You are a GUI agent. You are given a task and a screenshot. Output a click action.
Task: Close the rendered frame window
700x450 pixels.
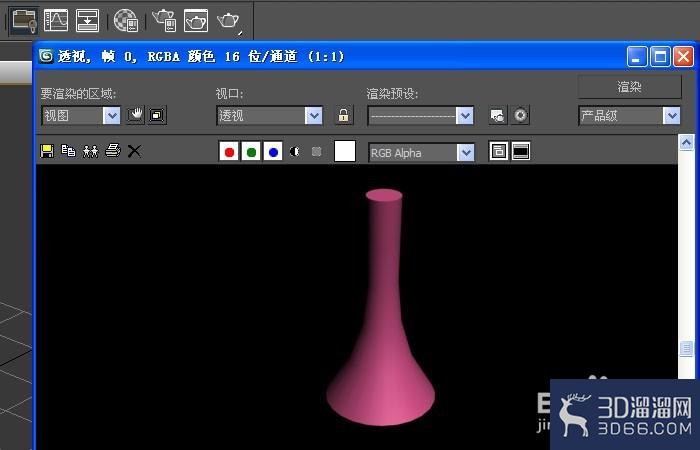[x=683, y=57]
